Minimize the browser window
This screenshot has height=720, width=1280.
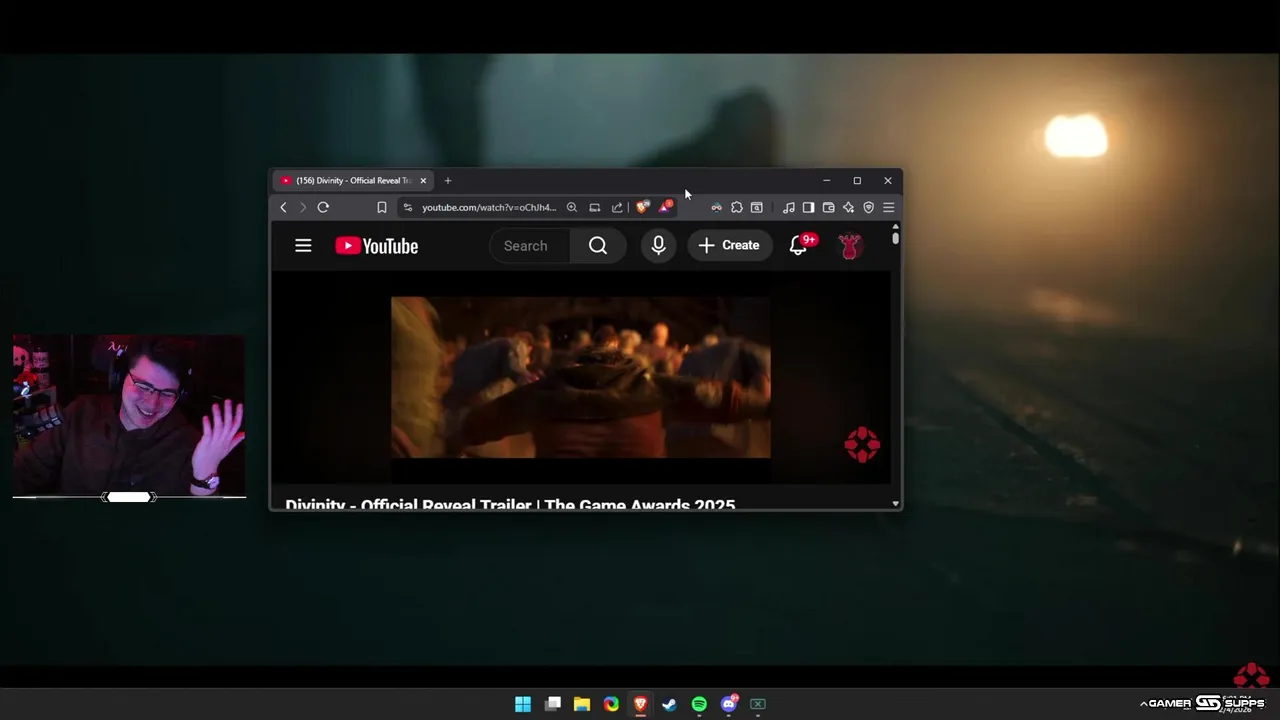826,181
